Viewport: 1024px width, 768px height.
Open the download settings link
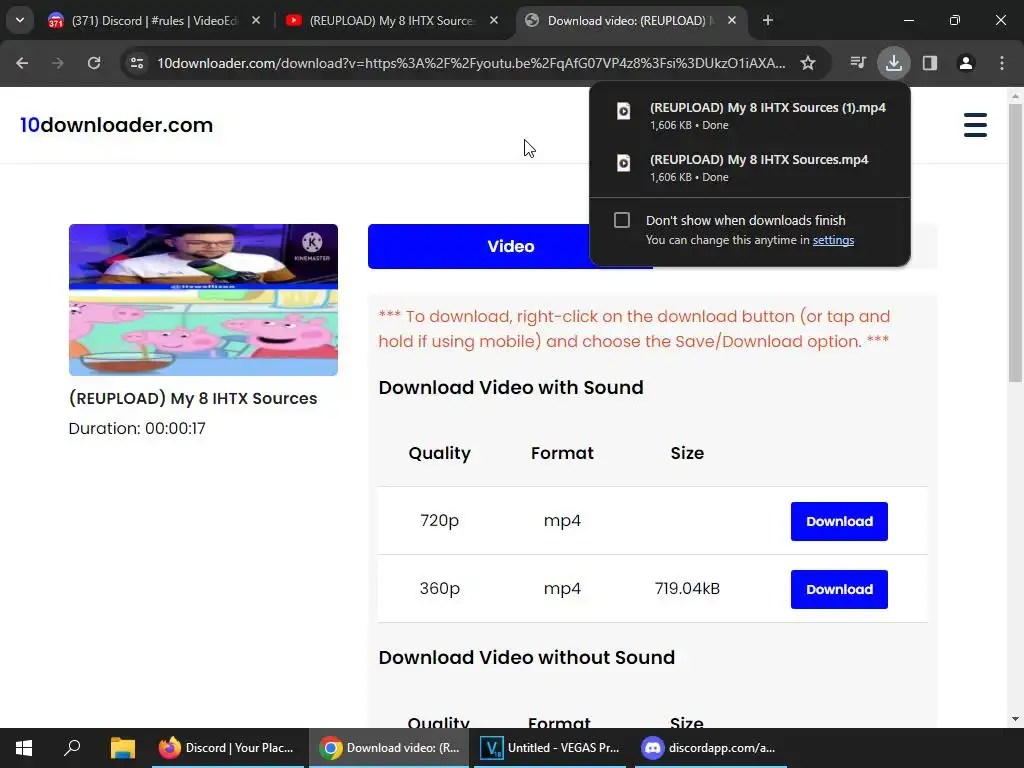833,240
